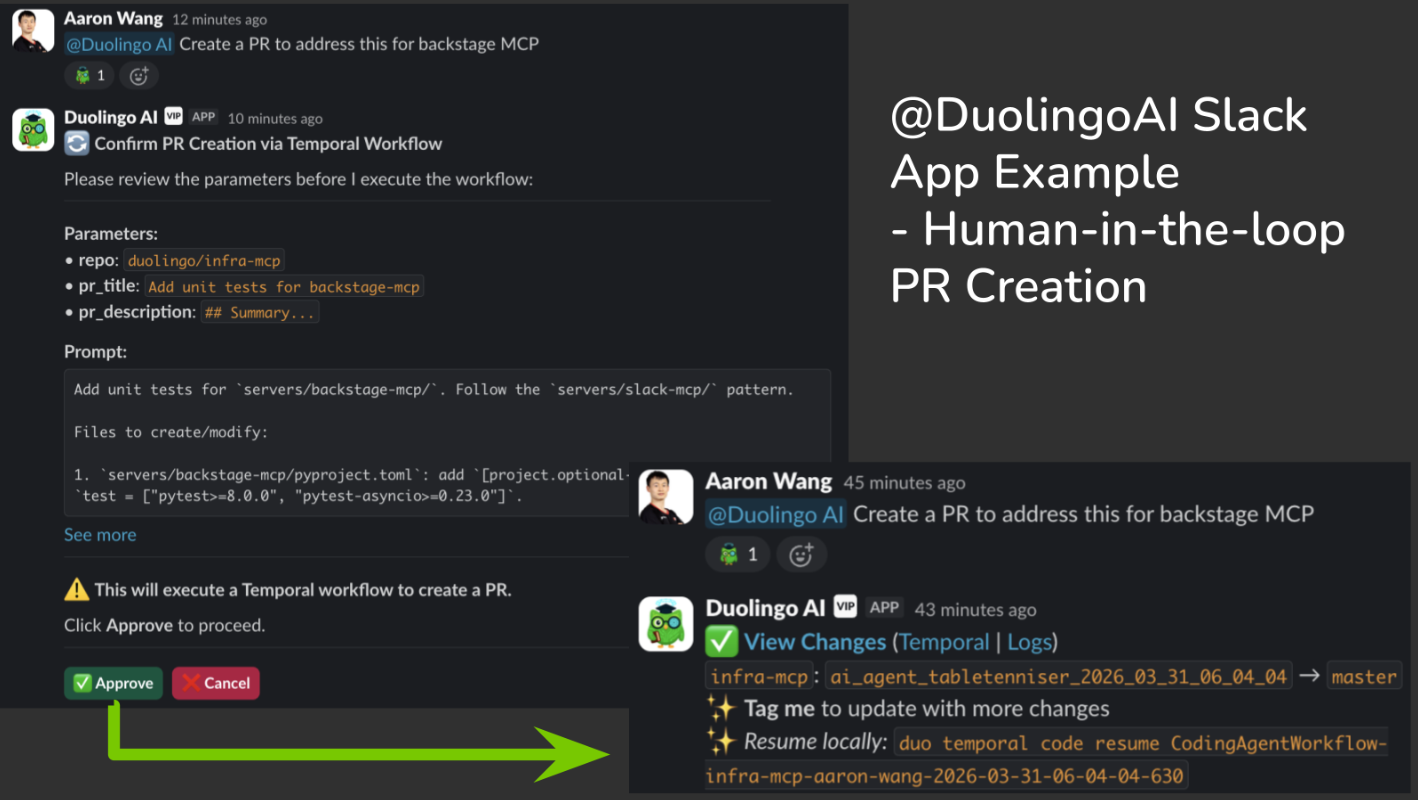Click the VIP badge, 43 minutes ago message

point(845,606)
